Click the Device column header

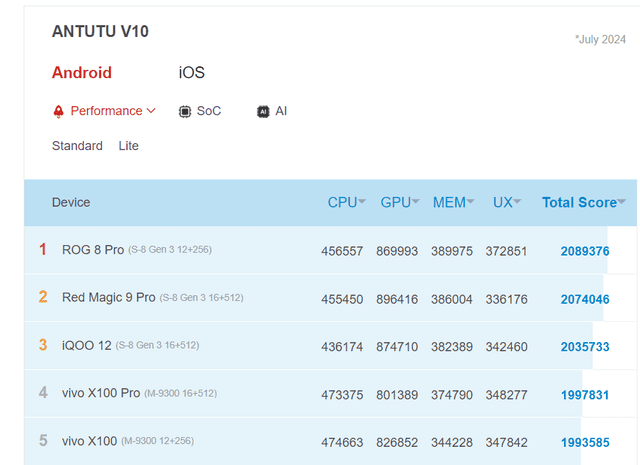pos(71,202)
